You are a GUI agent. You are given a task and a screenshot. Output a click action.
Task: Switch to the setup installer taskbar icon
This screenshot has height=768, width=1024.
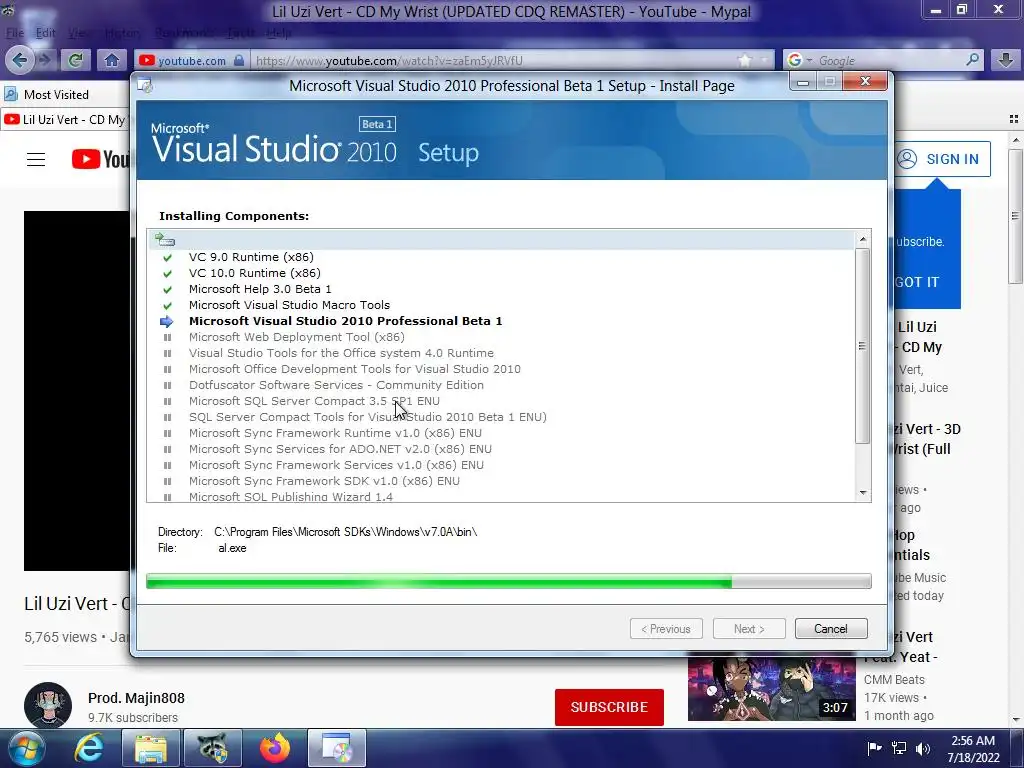pos(337,749)
